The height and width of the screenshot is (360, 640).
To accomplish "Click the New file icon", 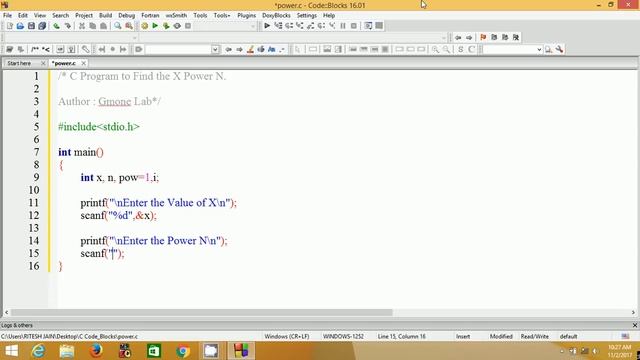I will point(10,26).
